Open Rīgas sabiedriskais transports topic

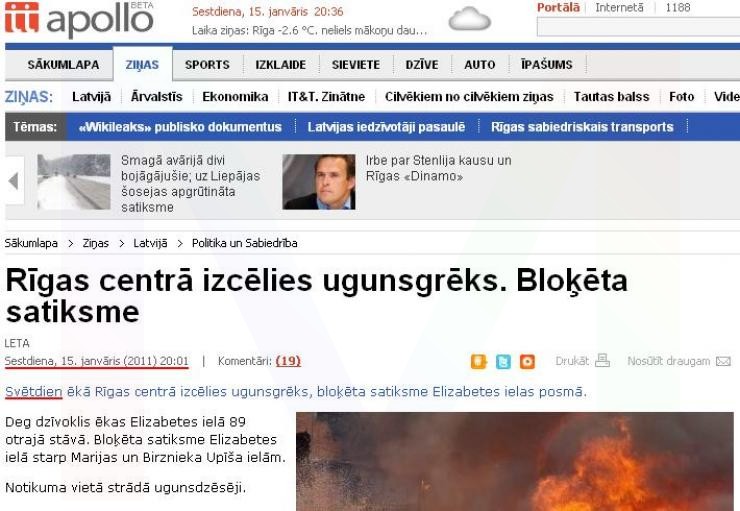pos(582,127)
